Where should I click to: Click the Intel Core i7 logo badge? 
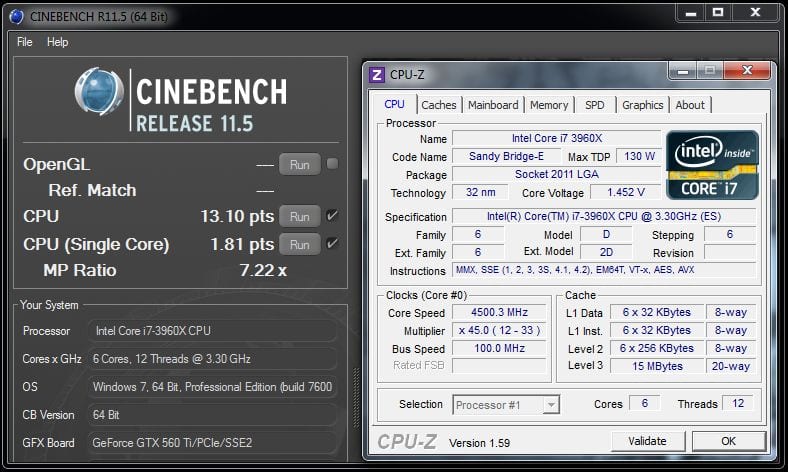click(712, 164)
